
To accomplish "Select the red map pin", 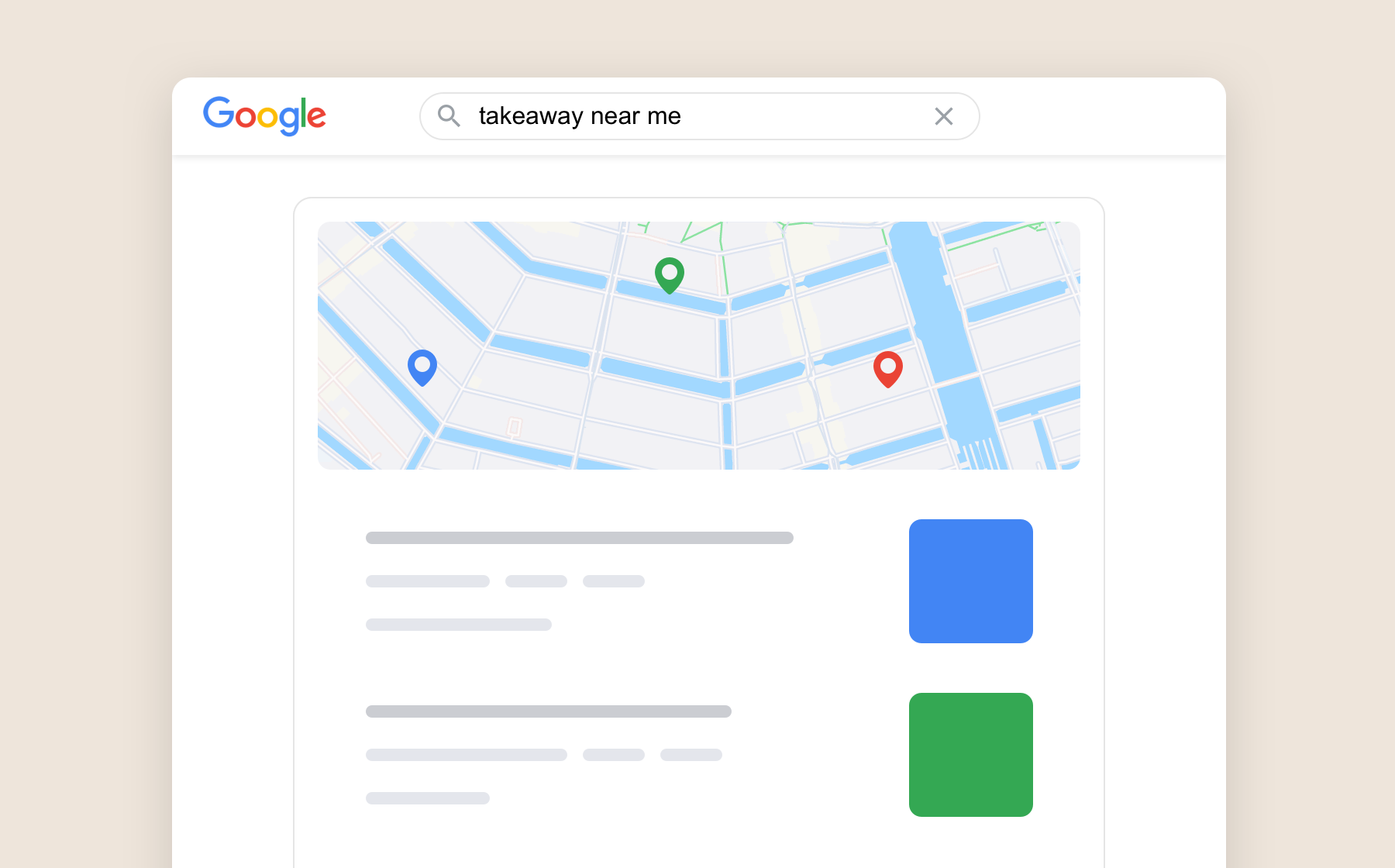I will (888, 369).
